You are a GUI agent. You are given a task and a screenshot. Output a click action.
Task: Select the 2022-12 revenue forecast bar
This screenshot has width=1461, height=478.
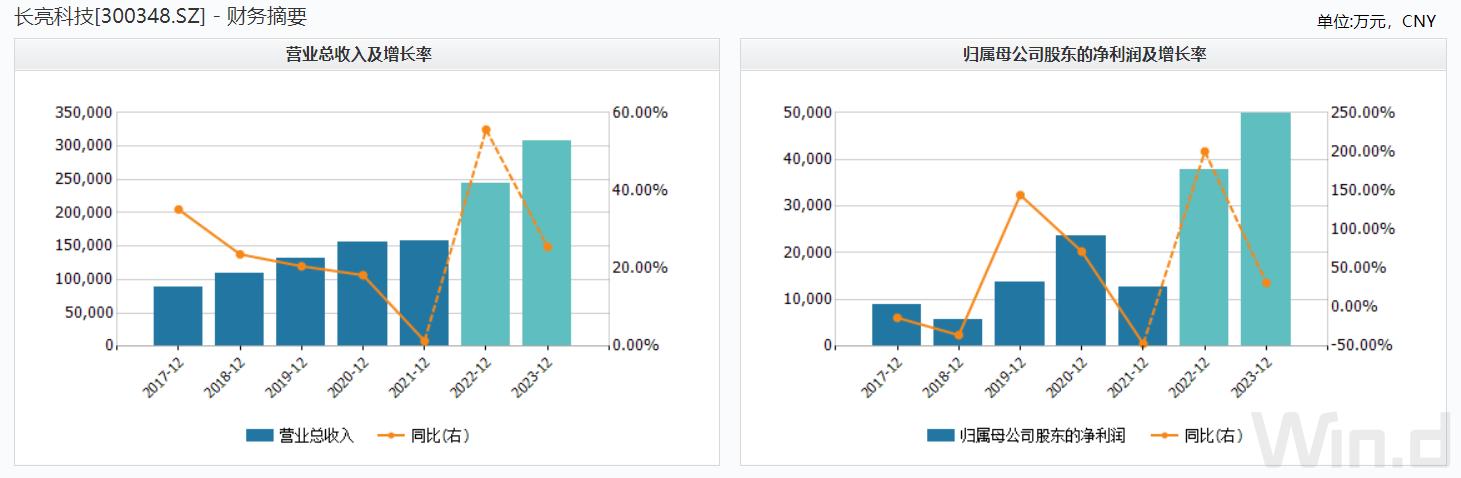point(485,264)
